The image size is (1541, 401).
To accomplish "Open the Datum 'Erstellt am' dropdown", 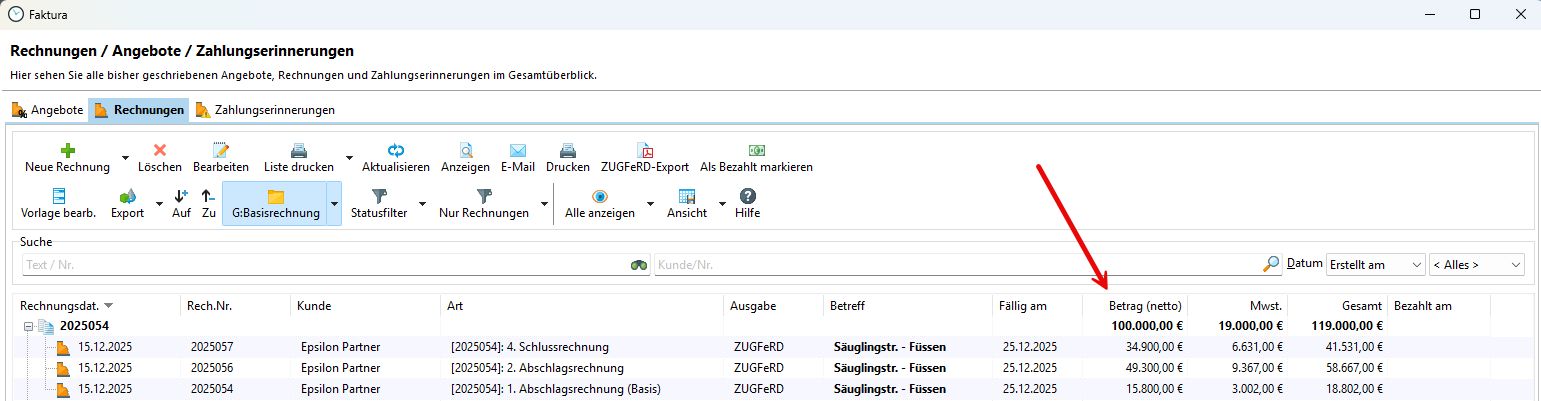I will coord(1375,264).
